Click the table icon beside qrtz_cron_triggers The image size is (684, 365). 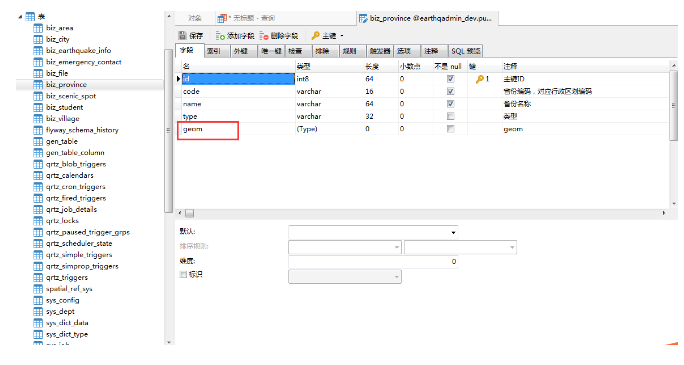pyautogui.click(x=38, y=187)
